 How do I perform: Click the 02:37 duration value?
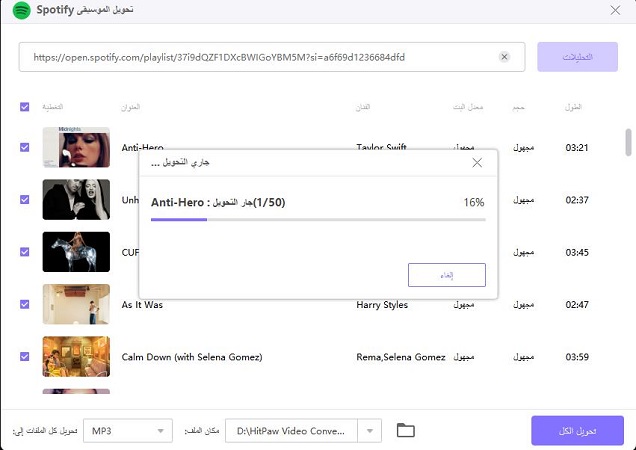click(577, 200)
